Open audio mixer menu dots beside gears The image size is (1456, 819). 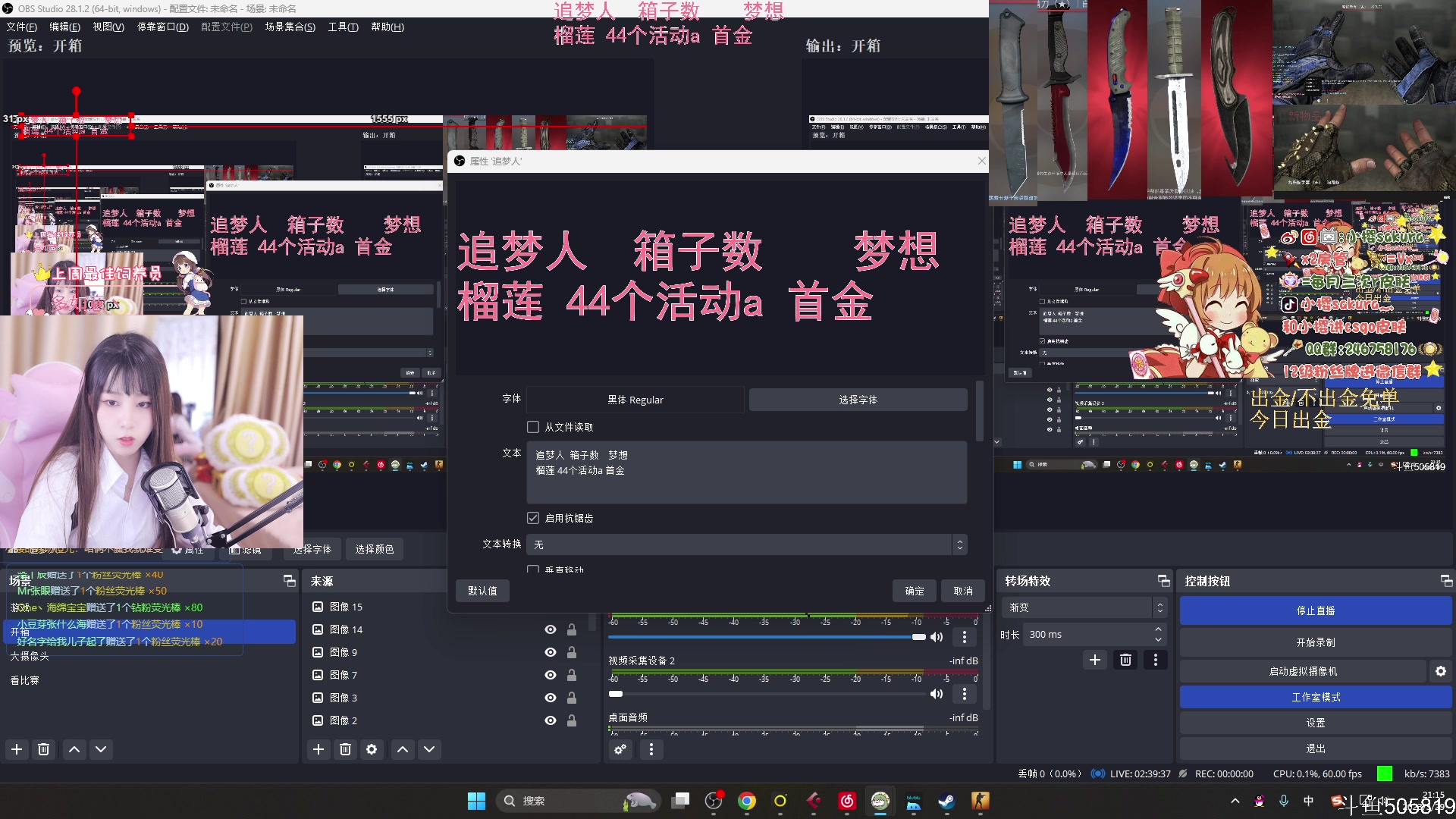tap(651, 749)
